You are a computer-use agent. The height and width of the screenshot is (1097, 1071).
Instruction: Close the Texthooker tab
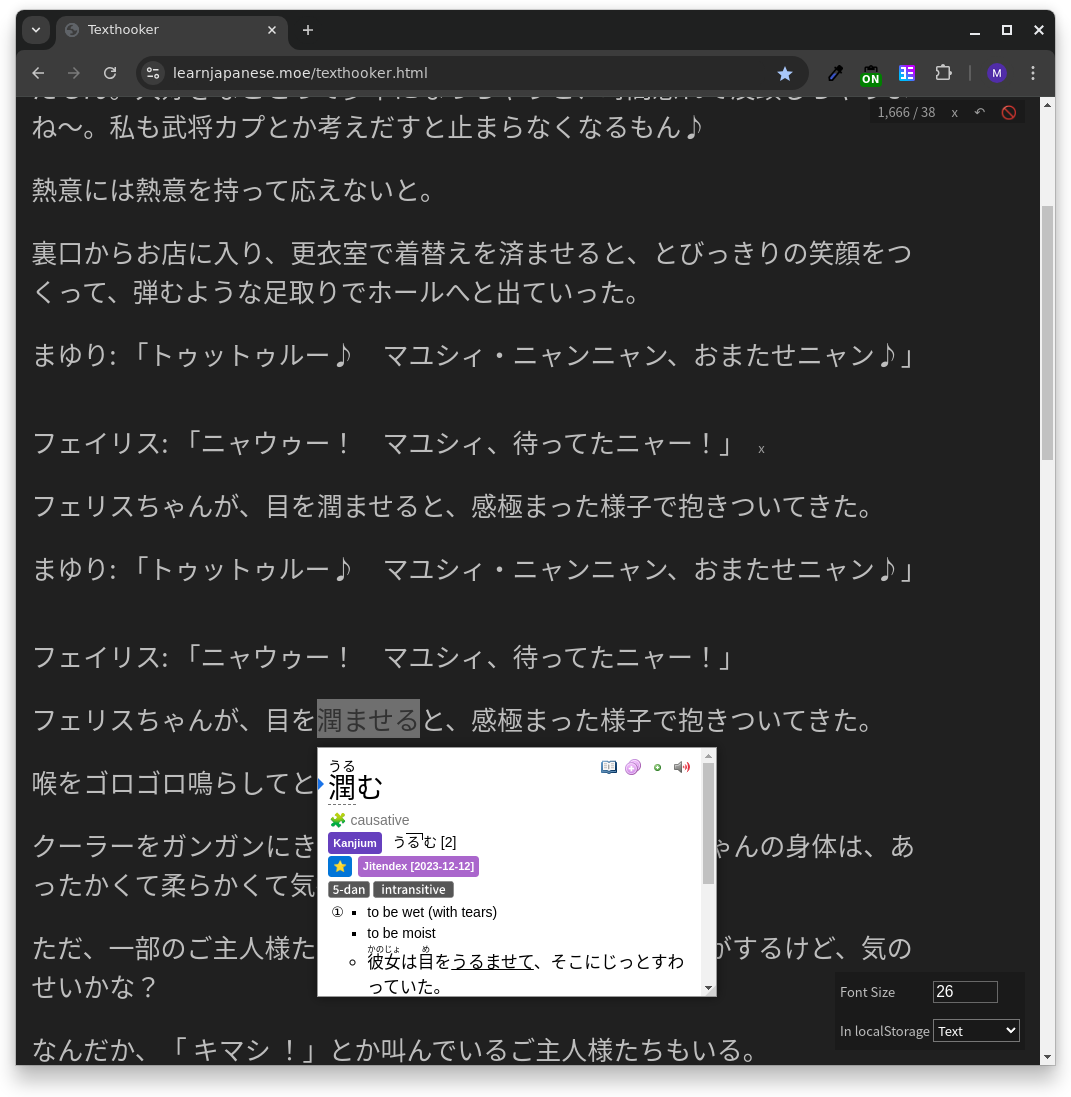[272, 30]
